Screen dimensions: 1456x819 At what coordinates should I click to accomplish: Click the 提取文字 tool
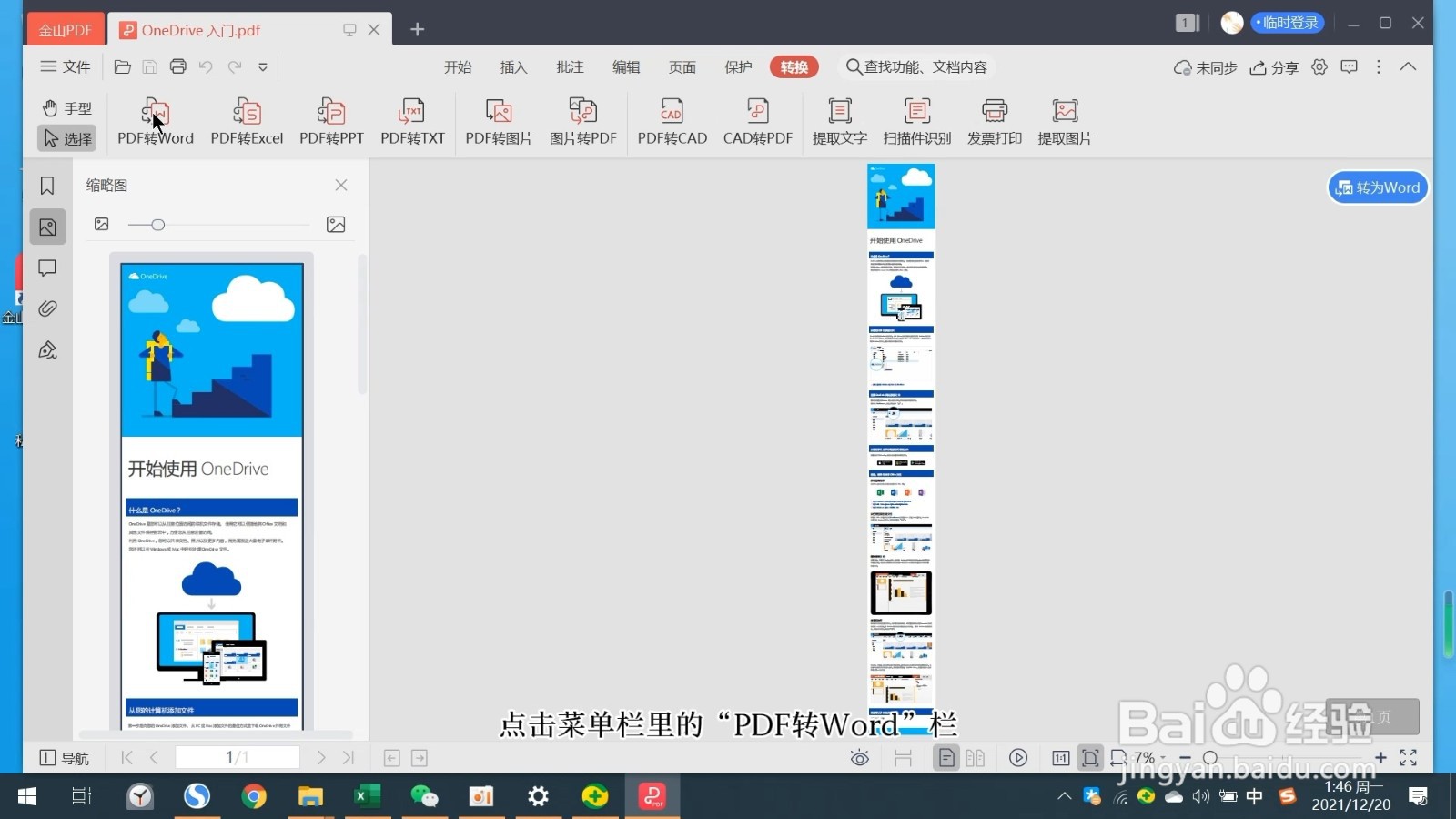(839, 122)
